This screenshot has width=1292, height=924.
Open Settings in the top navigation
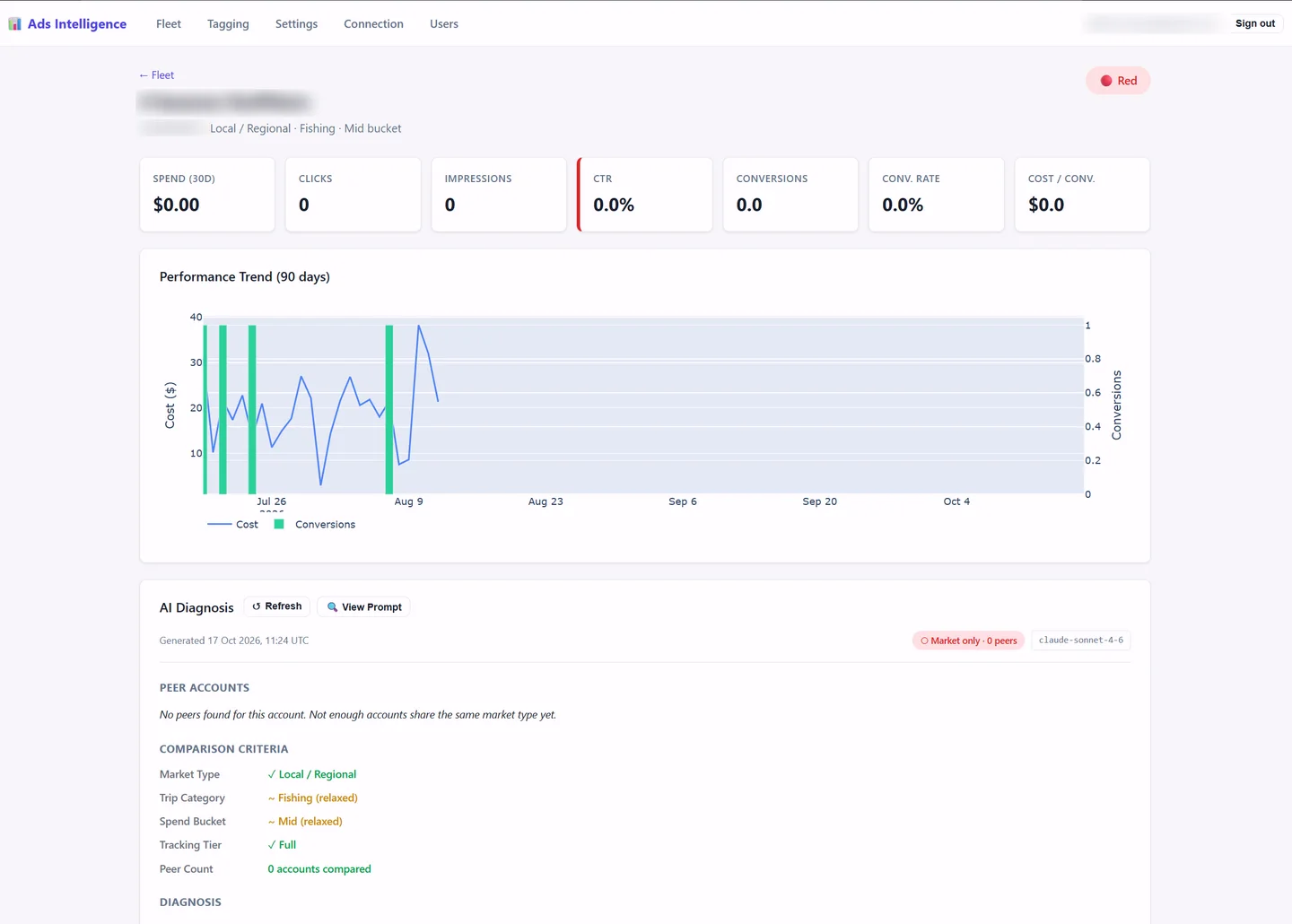(x=296, y=24)
